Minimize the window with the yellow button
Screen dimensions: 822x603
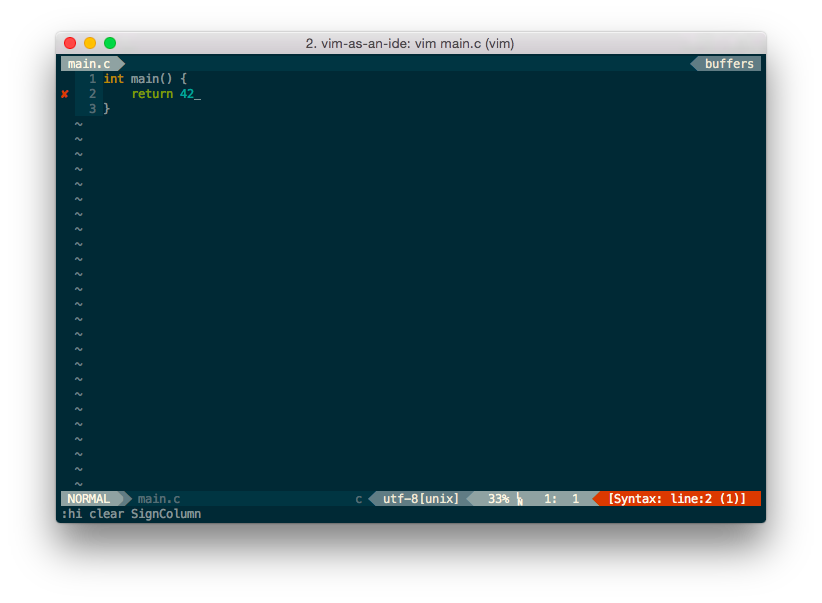(x=90, y=43)
